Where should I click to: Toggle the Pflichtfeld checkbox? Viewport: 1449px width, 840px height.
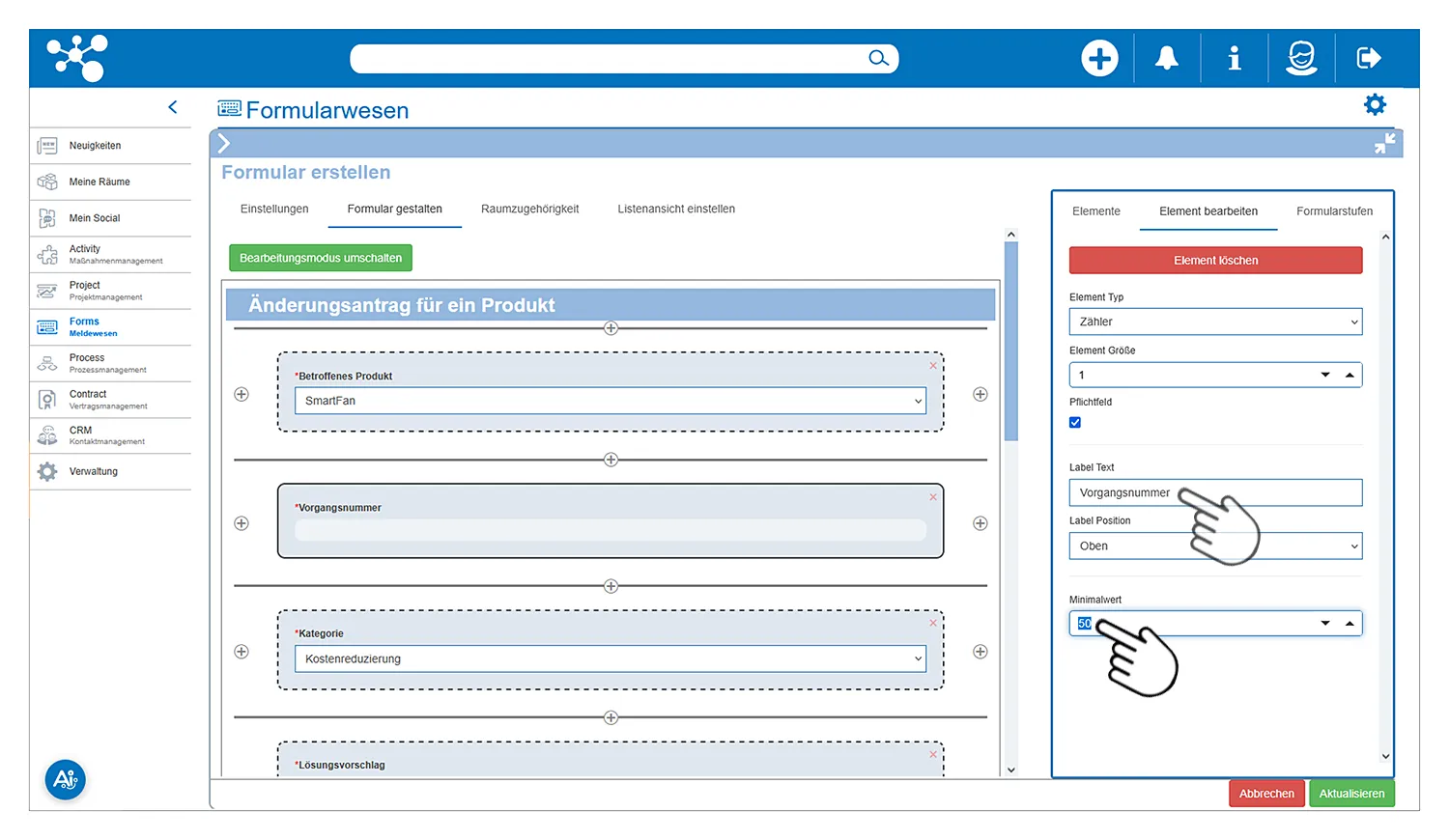[1075, 423]
